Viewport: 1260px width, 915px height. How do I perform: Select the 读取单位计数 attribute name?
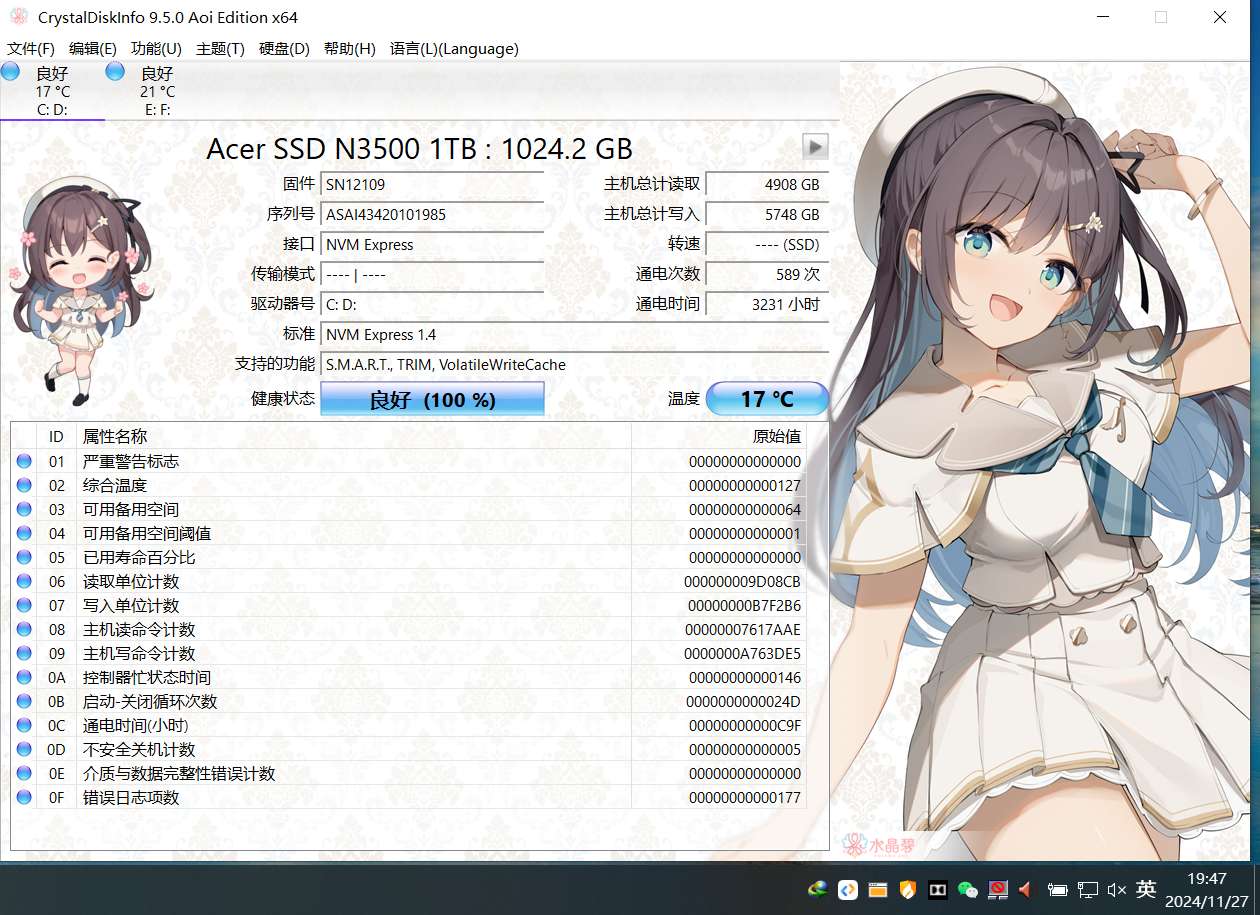click(131, 581)
